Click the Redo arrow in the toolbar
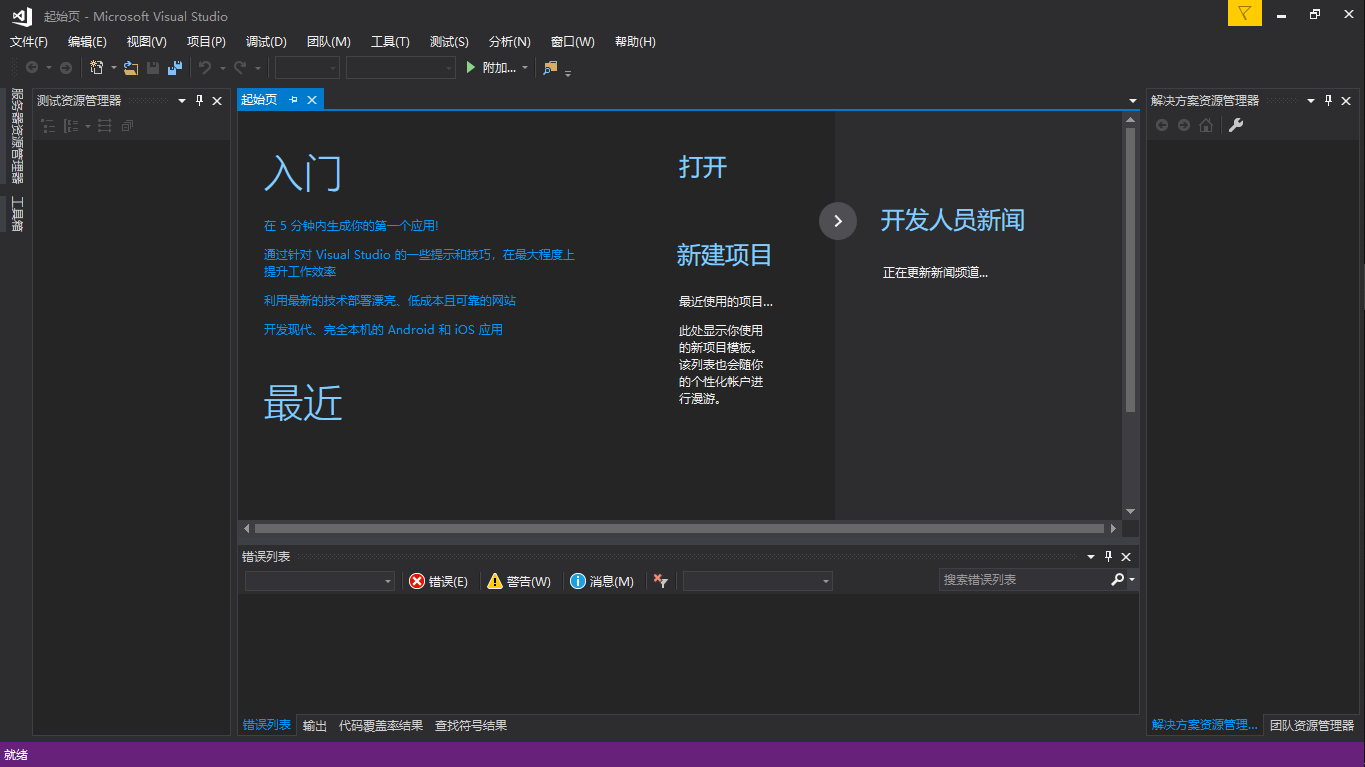The width and height of the screenshot is (1365, 767). pyautogui.click(x=240, y=68)
